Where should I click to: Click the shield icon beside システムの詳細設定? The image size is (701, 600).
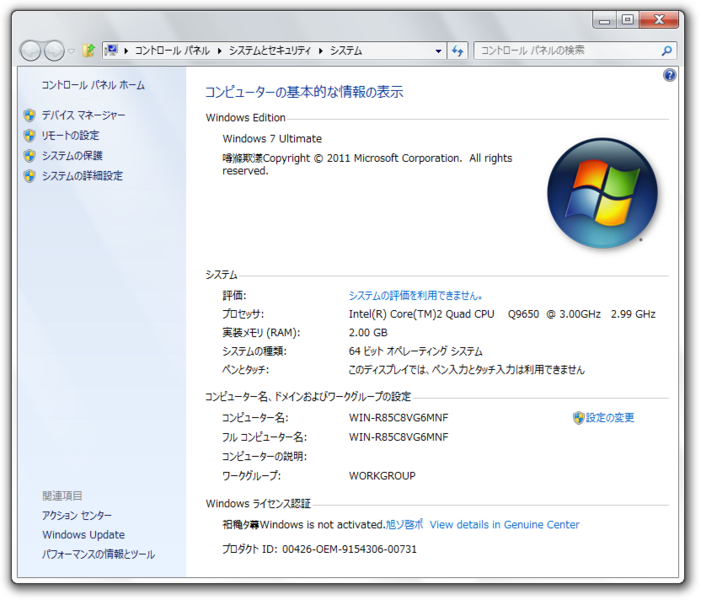pyautogui.click(x=30, y=176)
